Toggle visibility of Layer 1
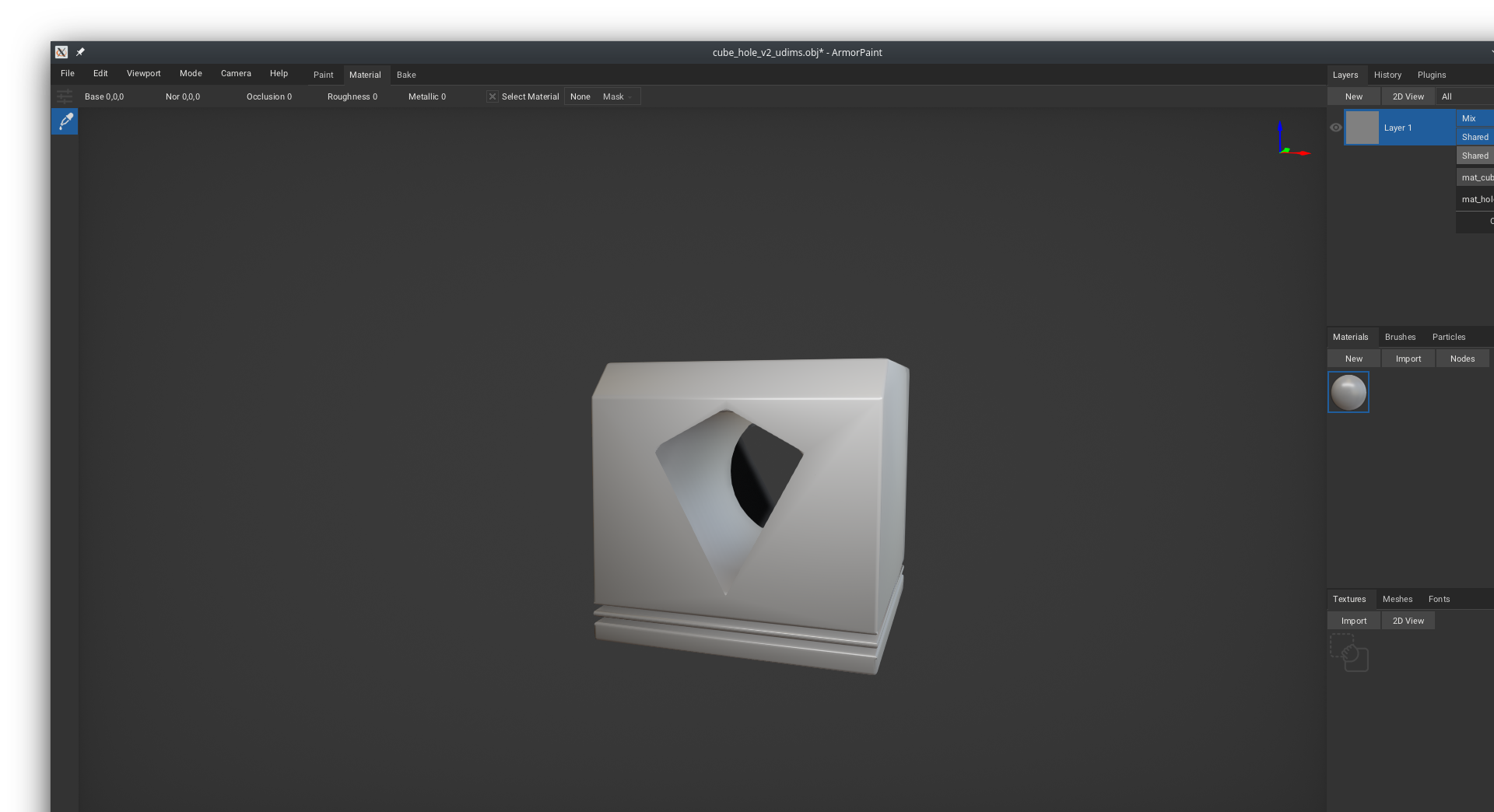Screen dimensions: 1494x812 (x=1336, y=128)
